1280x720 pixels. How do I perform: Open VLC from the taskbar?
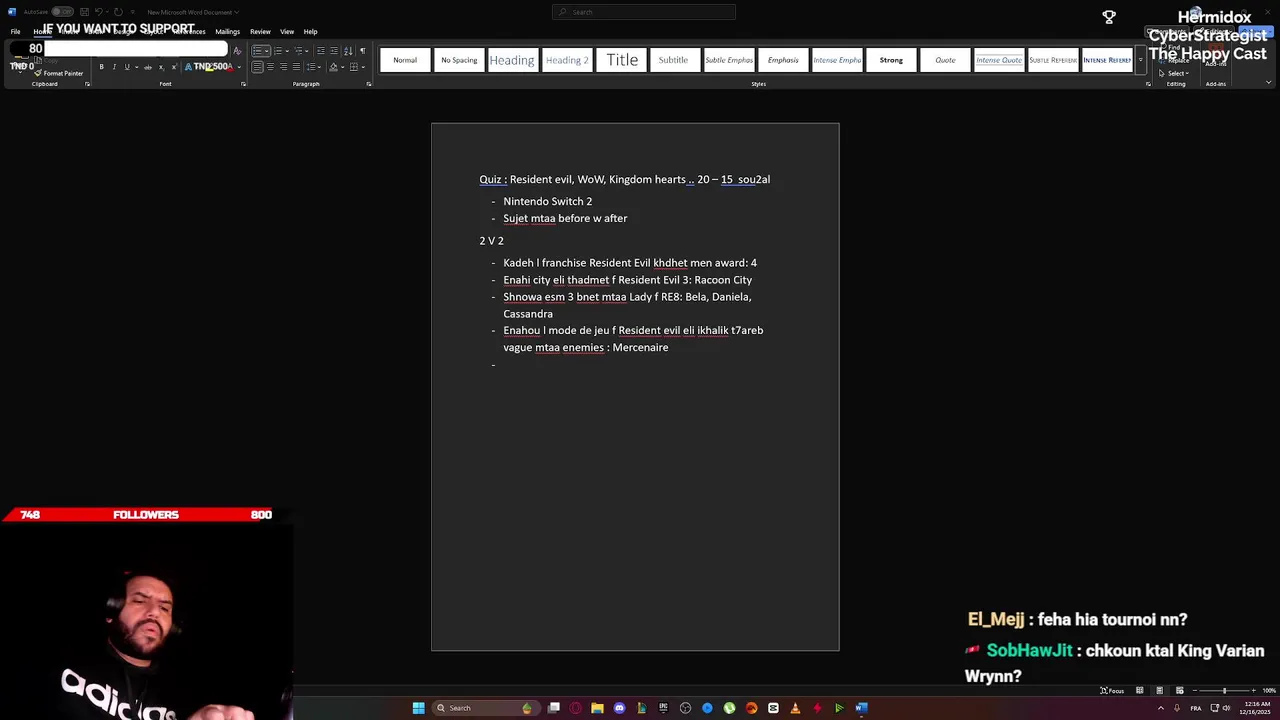click(795, 708)
